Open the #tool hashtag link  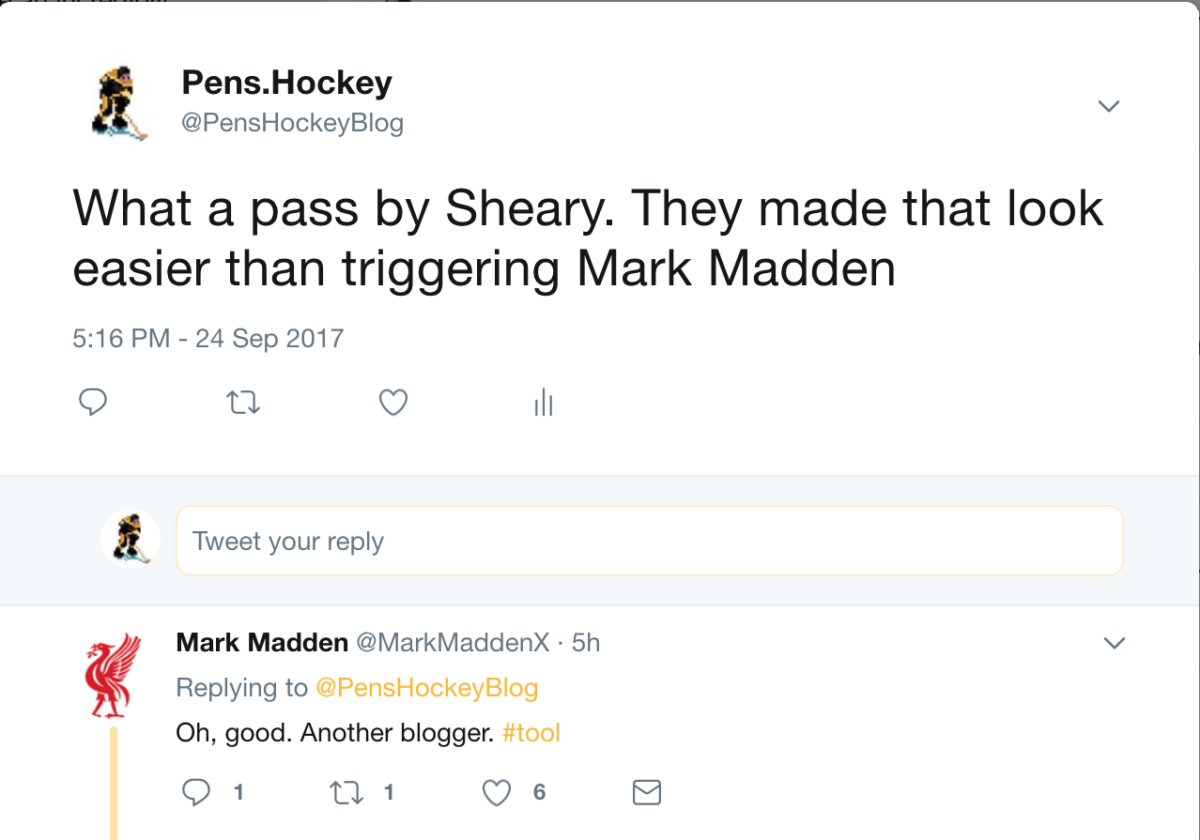coord(531,733)
